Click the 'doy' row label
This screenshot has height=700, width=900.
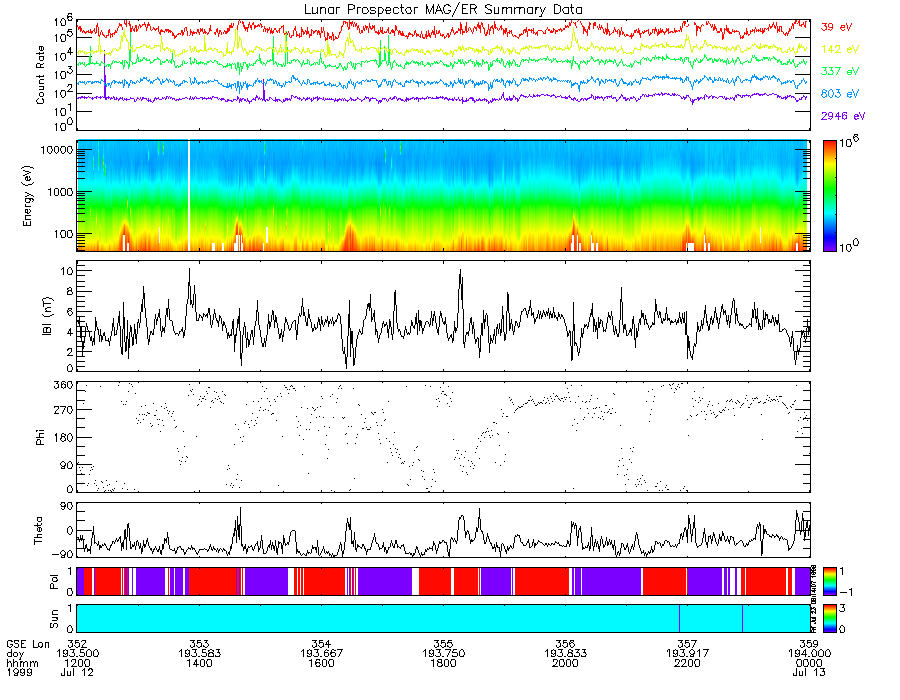[x=15, y=654]
